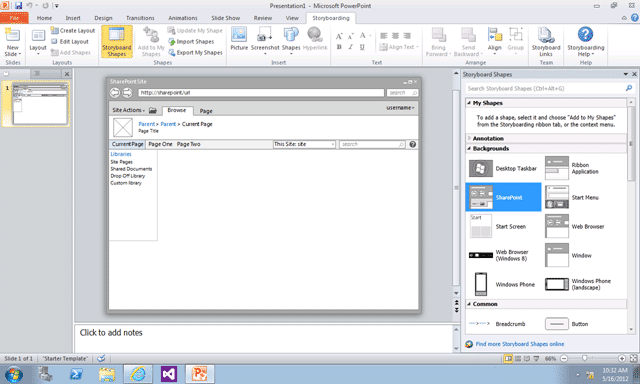This screenshot has height=384, width=640.
Task: Switch to Normal view in status bar
Action: click(x=508, y=358)
